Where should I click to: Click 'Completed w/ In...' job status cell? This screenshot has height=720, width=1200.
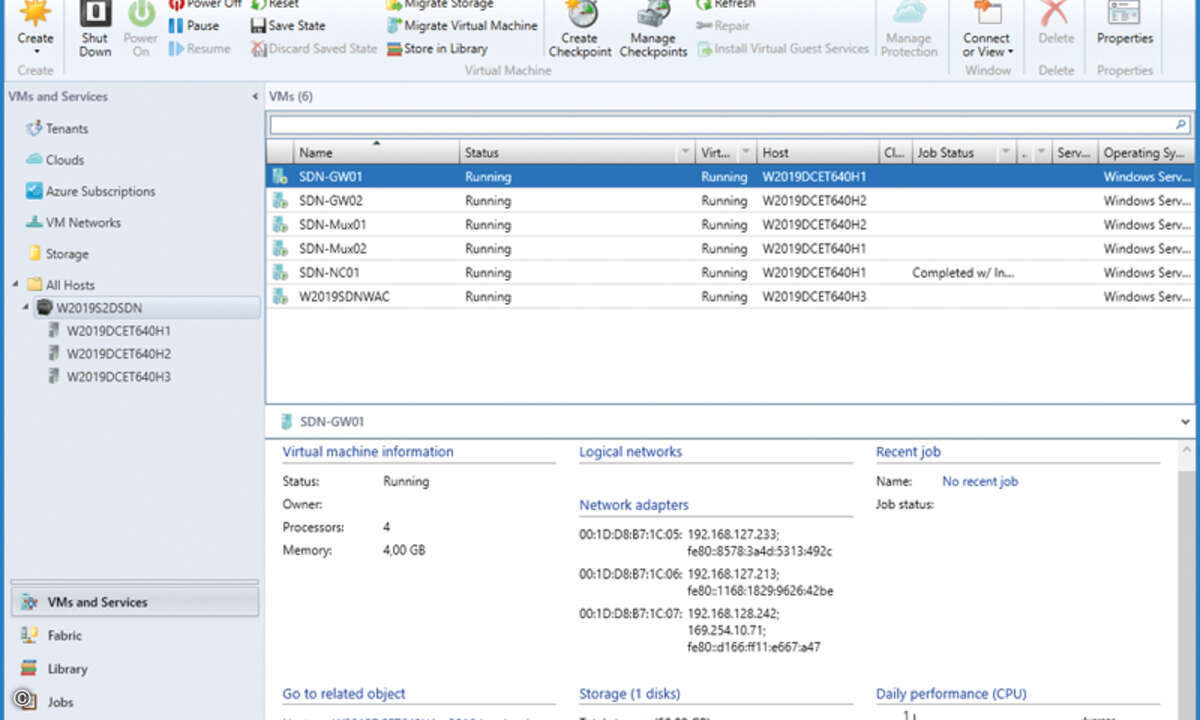(x=963, y=272)
